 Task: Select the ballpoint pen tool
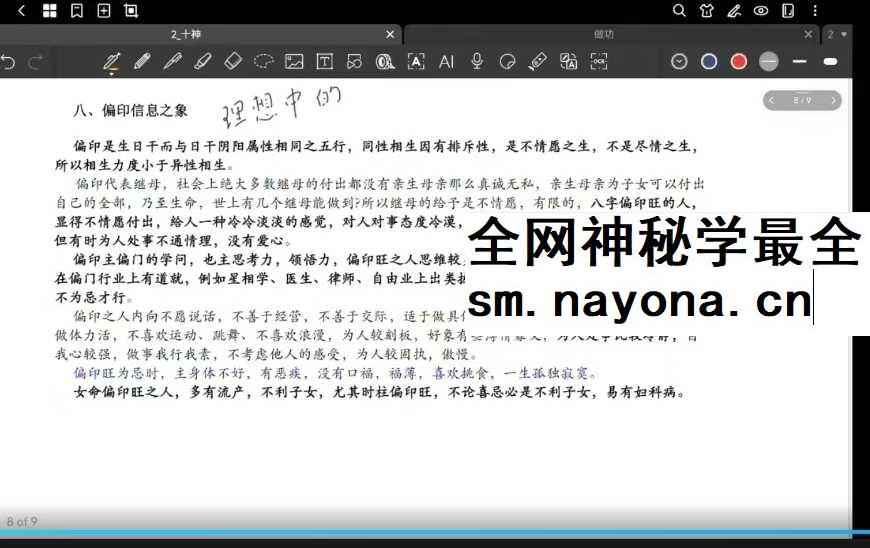(x=173, y=61)
